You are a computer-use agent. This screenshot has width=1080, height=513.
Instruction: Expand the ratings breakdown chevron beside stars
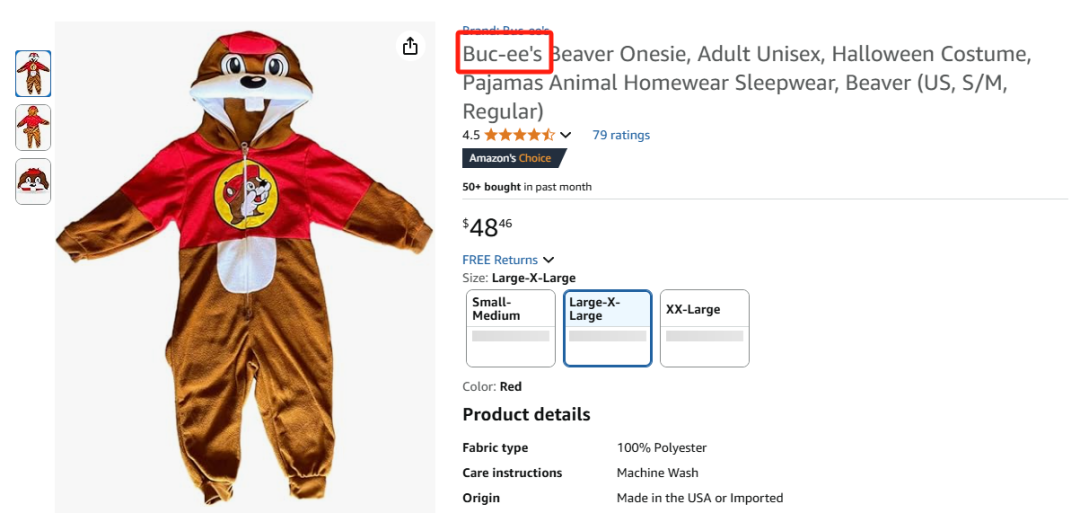pos(566,135)
